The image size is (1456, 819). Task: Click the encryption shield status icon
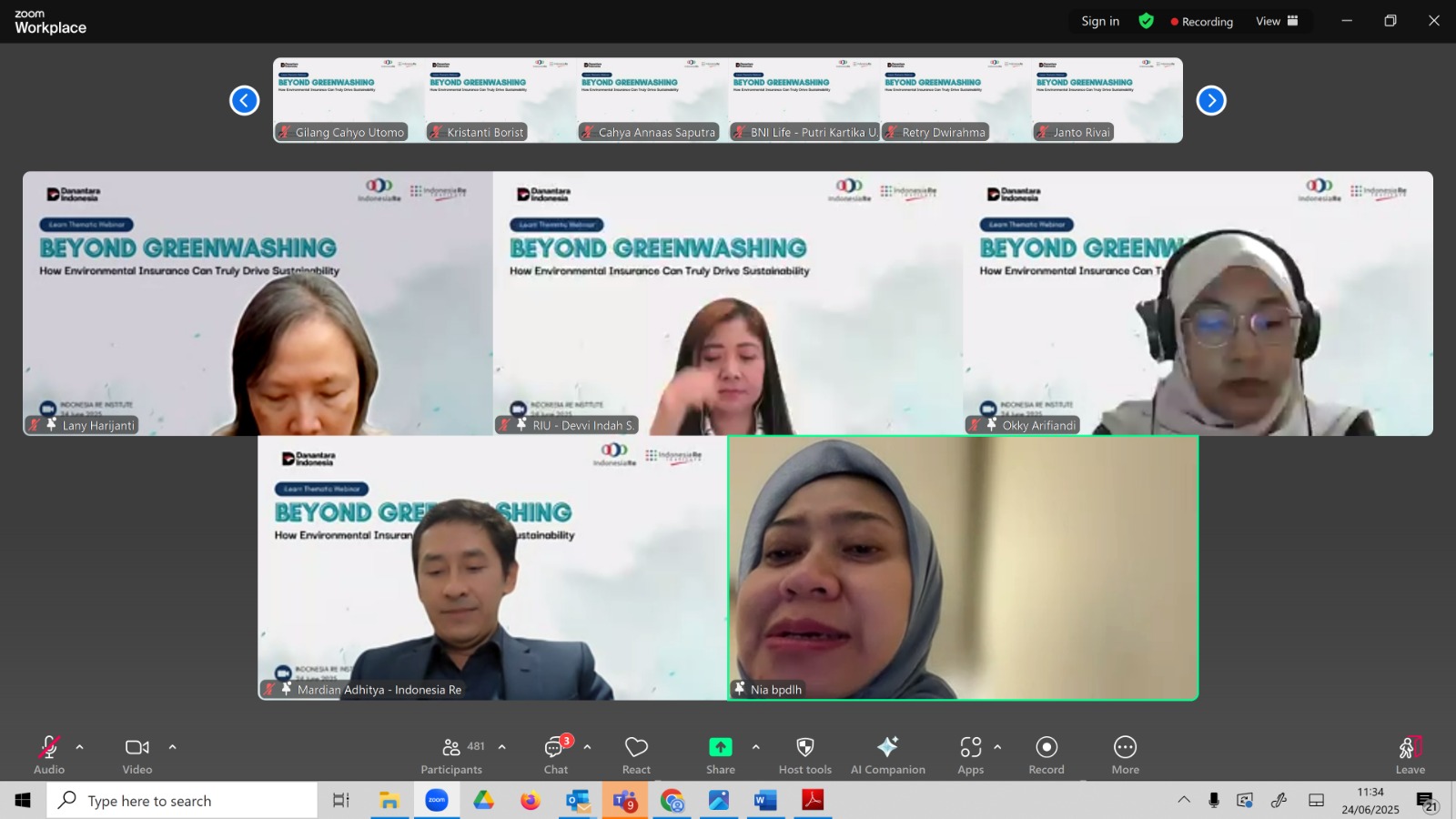coord(1146,21)
